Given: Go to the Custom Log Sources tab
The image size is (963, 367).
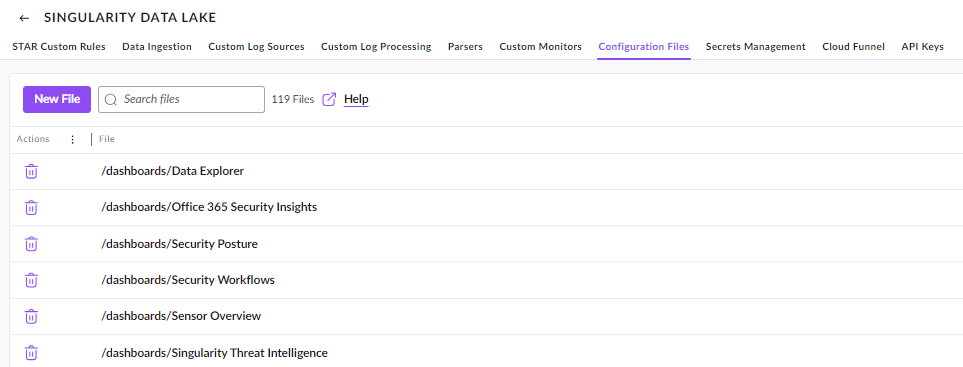Looking at the screenshot, I should coord(257,47).
